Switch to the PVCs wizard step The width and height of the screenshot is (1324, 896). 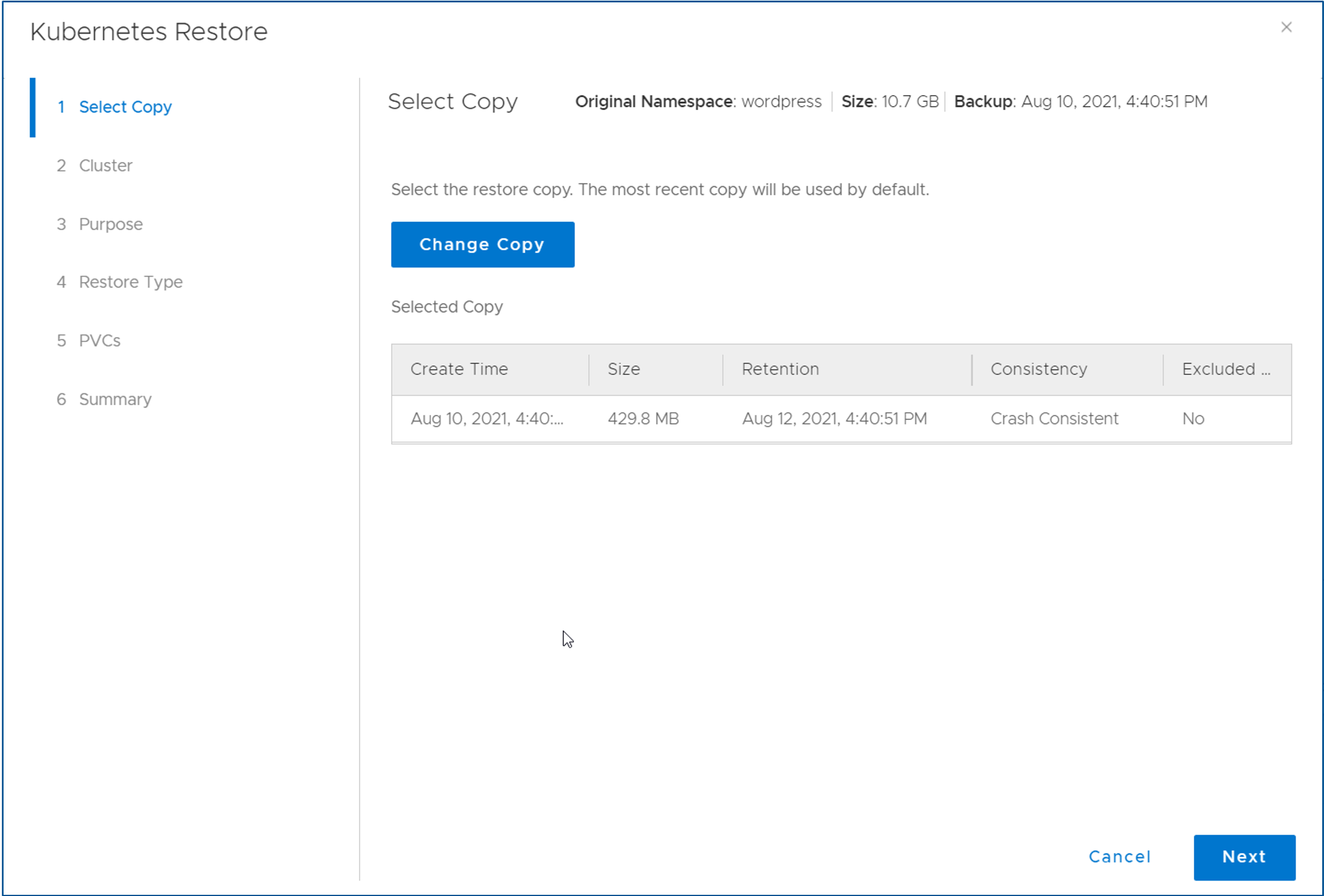pyautogui.click(x=99, y=341)
